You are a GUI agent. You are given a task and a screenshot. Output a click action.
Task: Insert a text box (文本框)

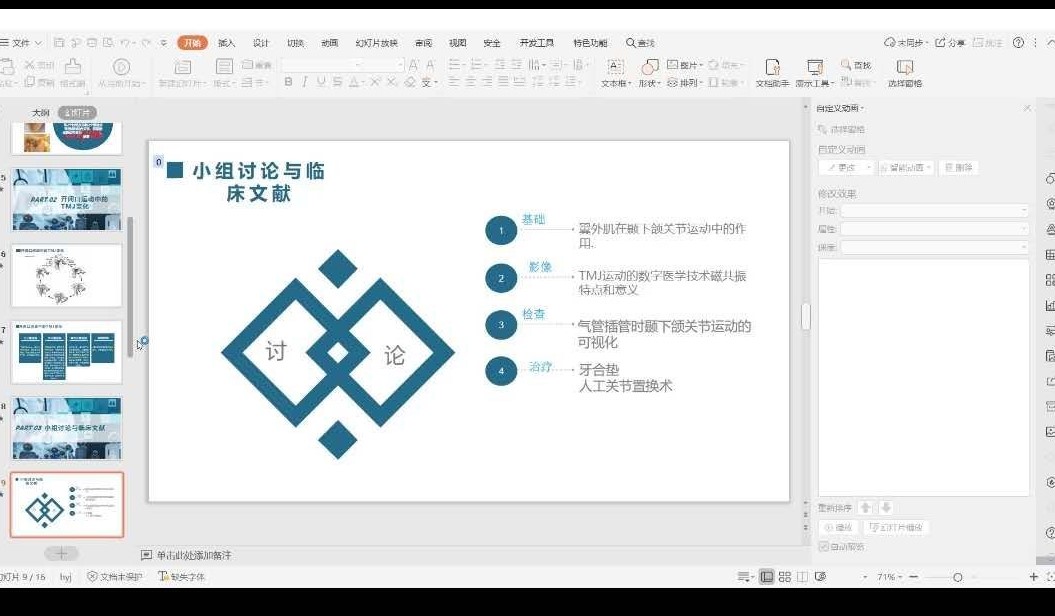coord(615,72)
